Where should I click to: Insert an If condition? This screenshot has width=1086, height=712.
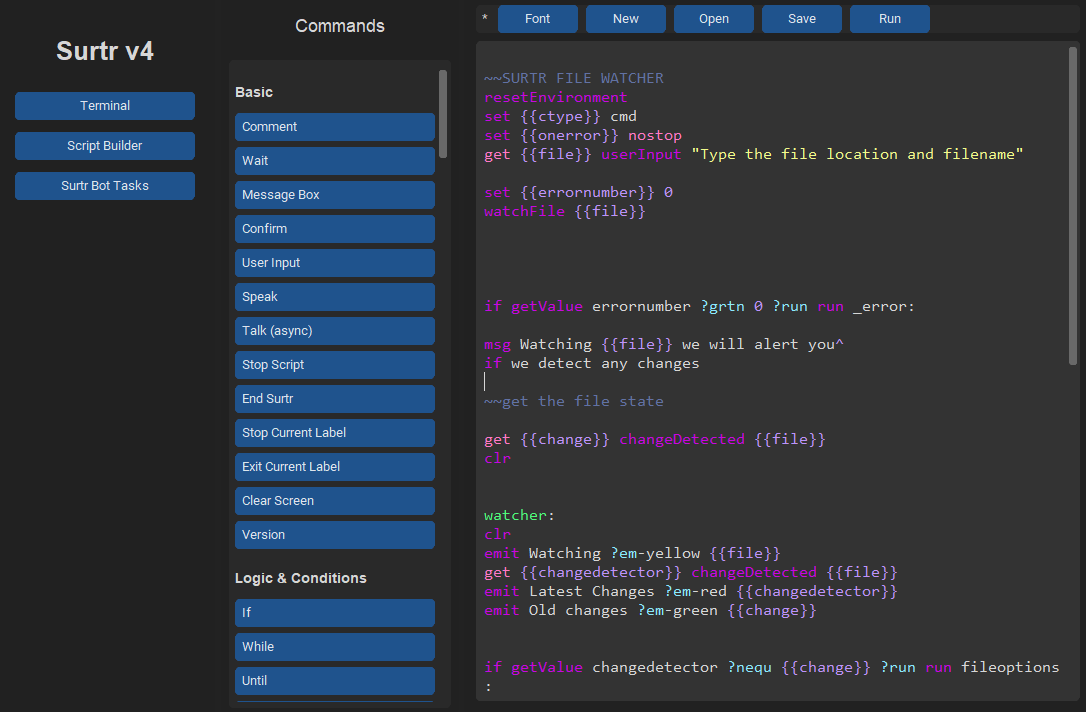pos(334,613)
